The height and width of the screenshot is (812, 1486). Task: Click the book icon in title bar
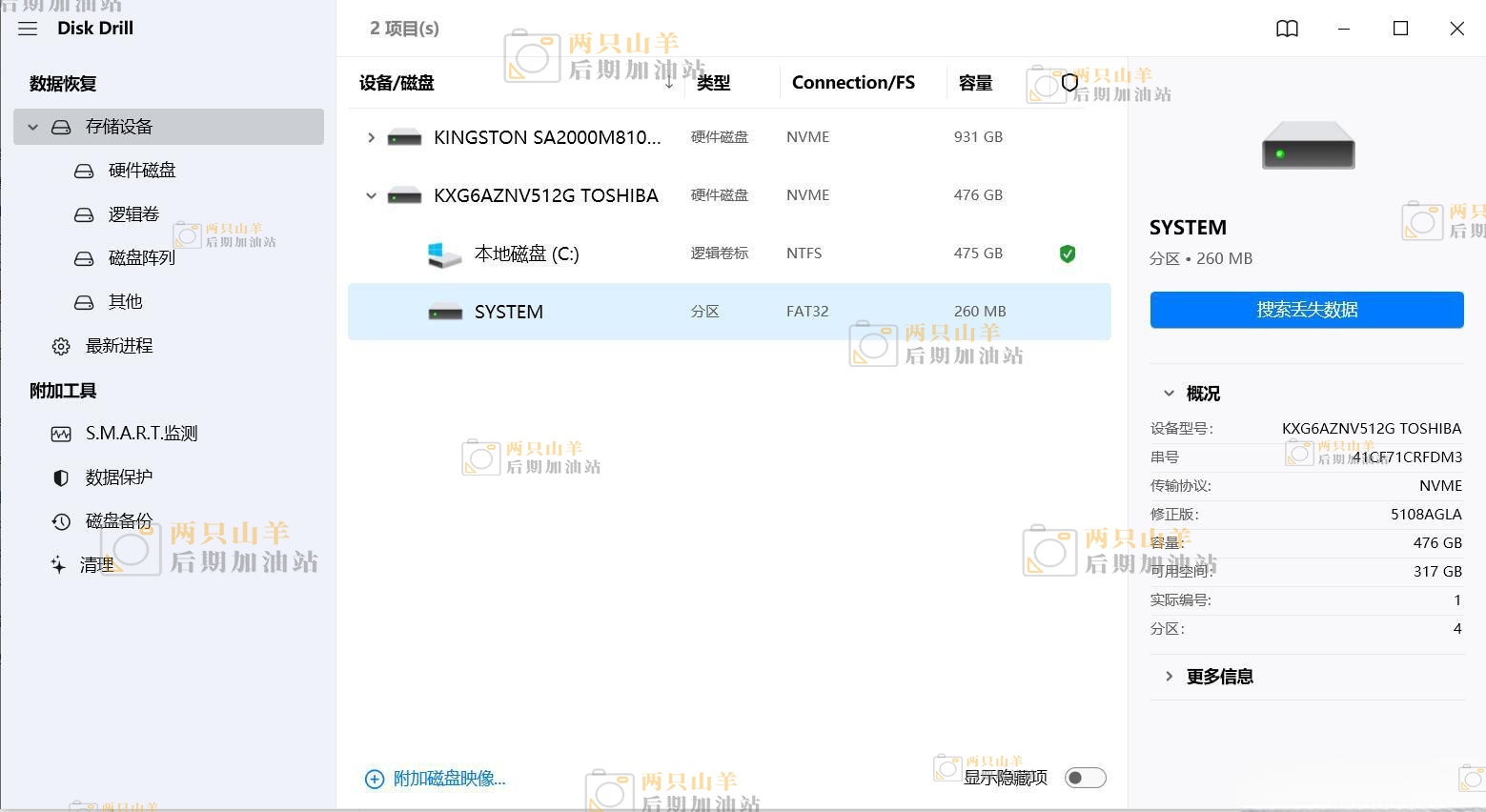[x=1287, y=29]
